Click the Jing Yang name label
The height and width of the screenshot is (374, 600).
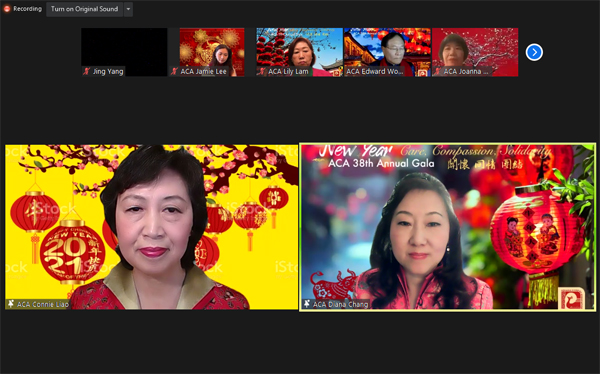click(108, 72)
